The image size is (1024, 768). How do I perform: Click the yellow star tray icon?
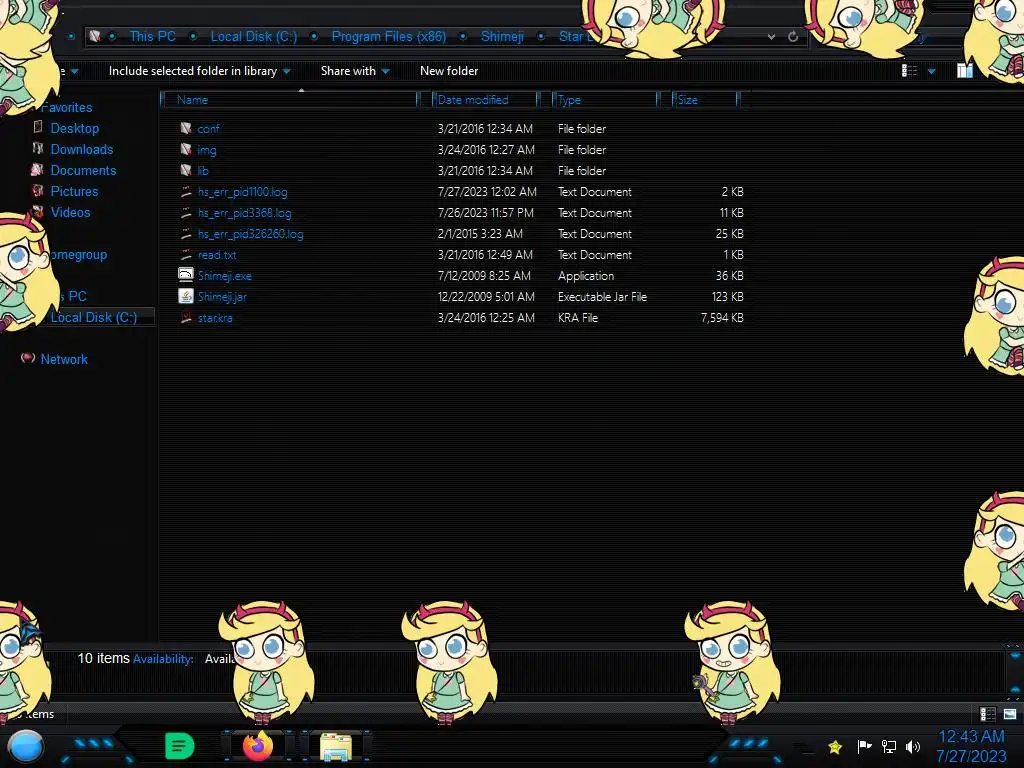(835, 746)
